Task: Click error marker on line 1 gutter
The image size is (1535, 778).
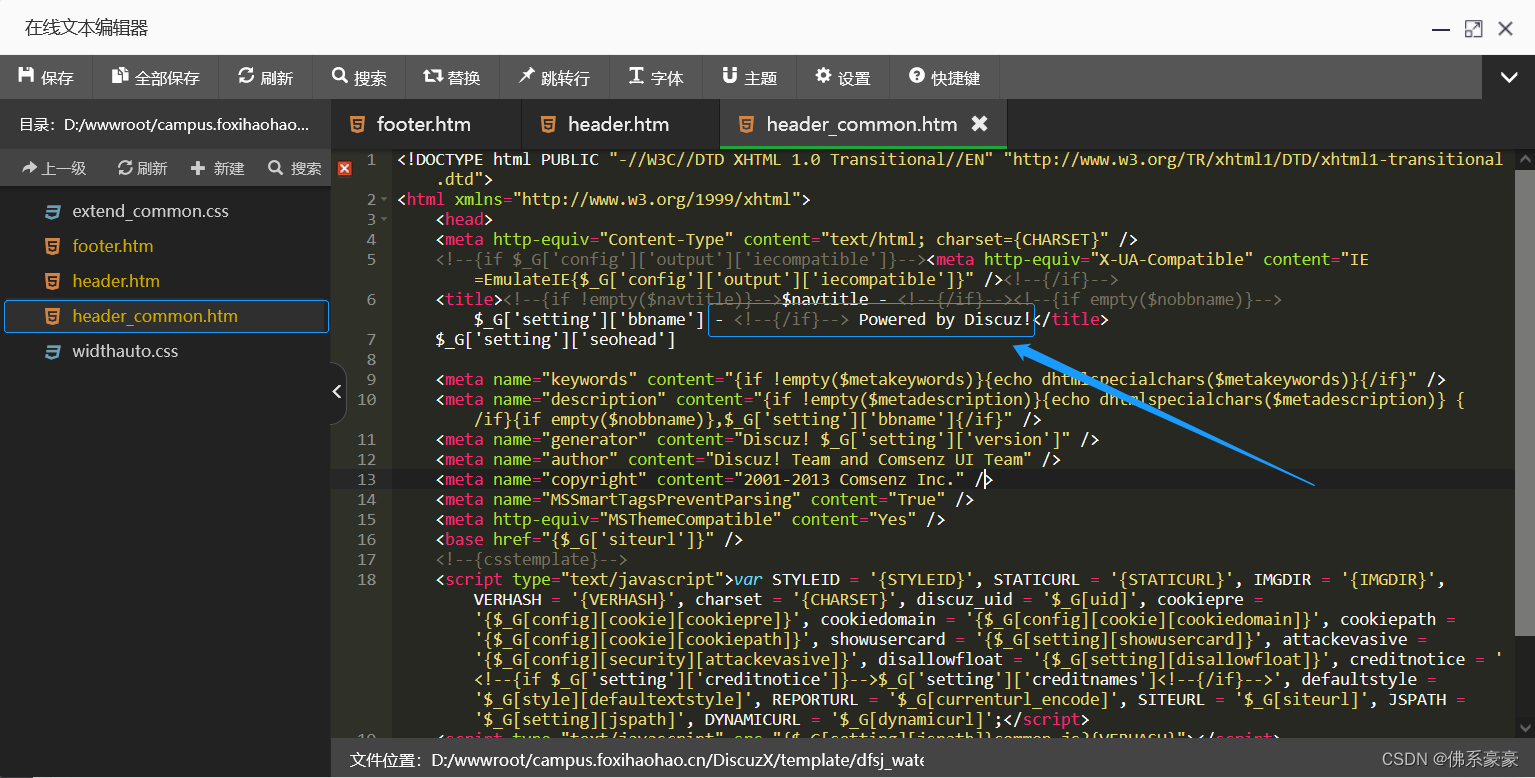Action: tap(345, 168)
